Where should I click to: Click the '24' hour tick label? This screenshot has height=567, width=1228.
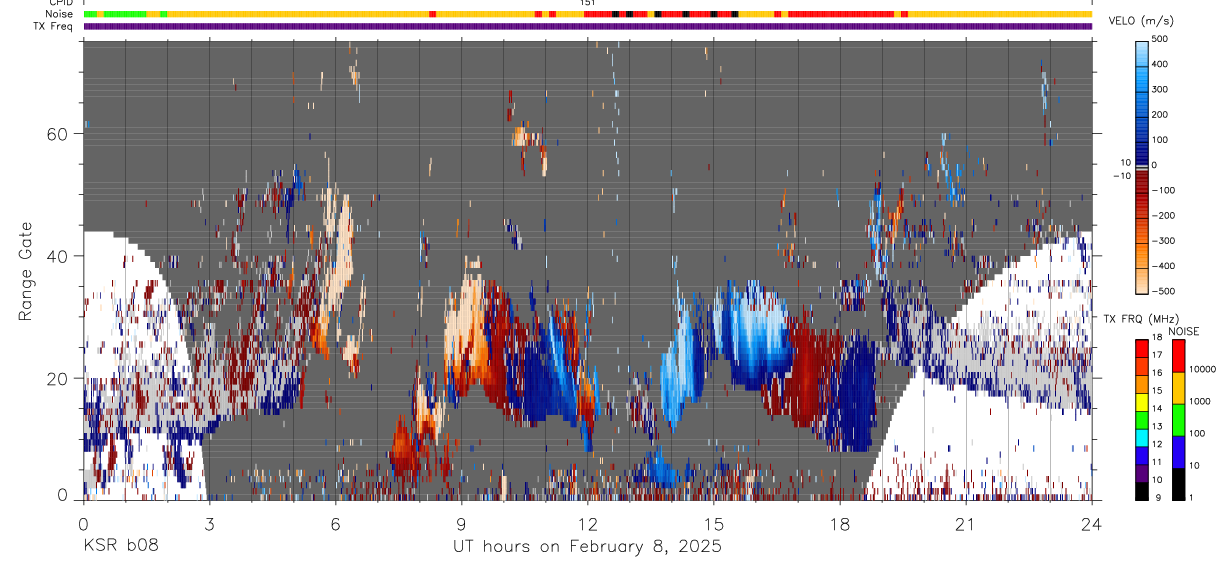[1091, 524]
